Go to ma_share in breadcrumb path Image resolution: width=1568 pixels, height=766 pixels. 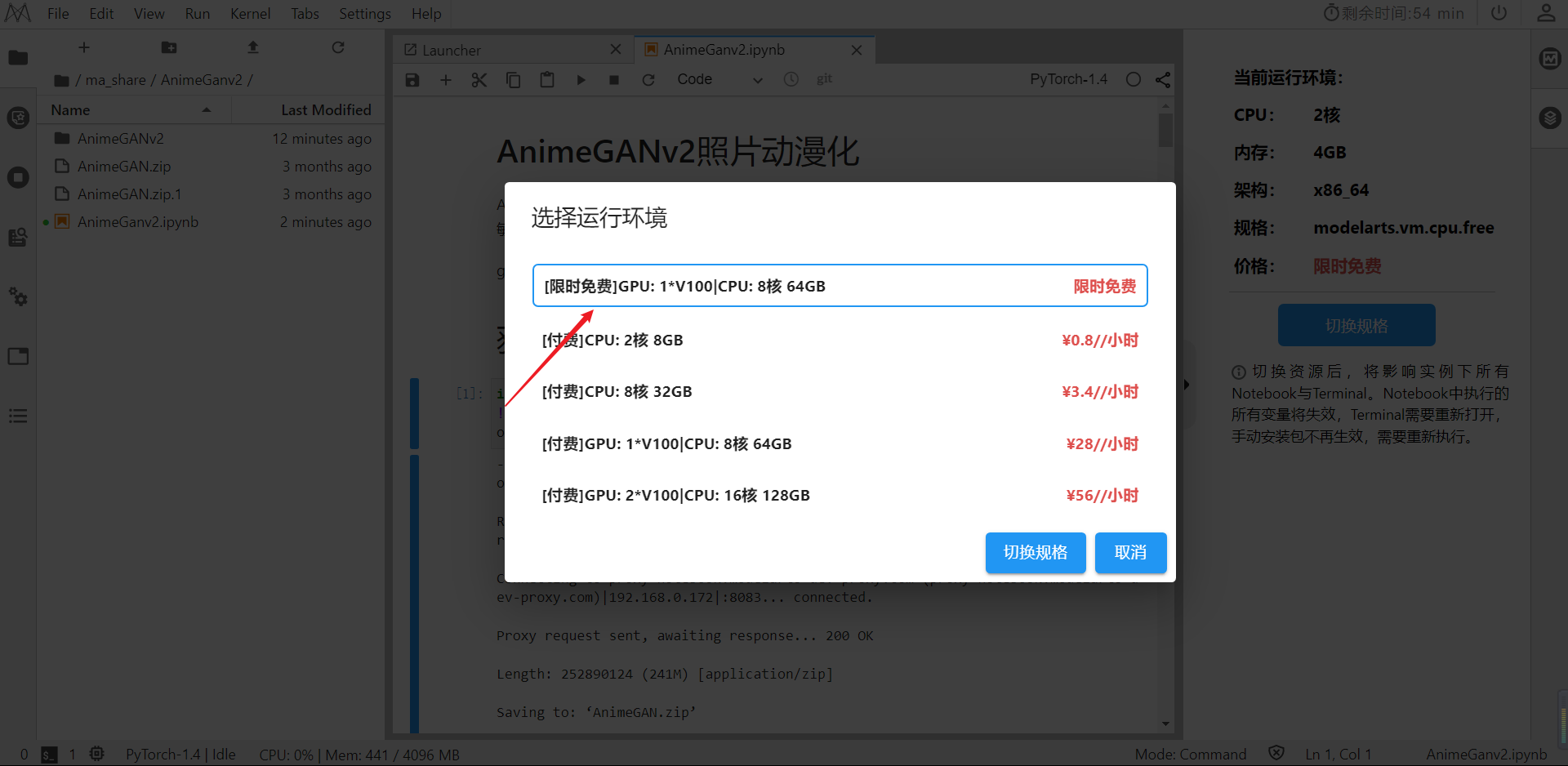point(116,80)
